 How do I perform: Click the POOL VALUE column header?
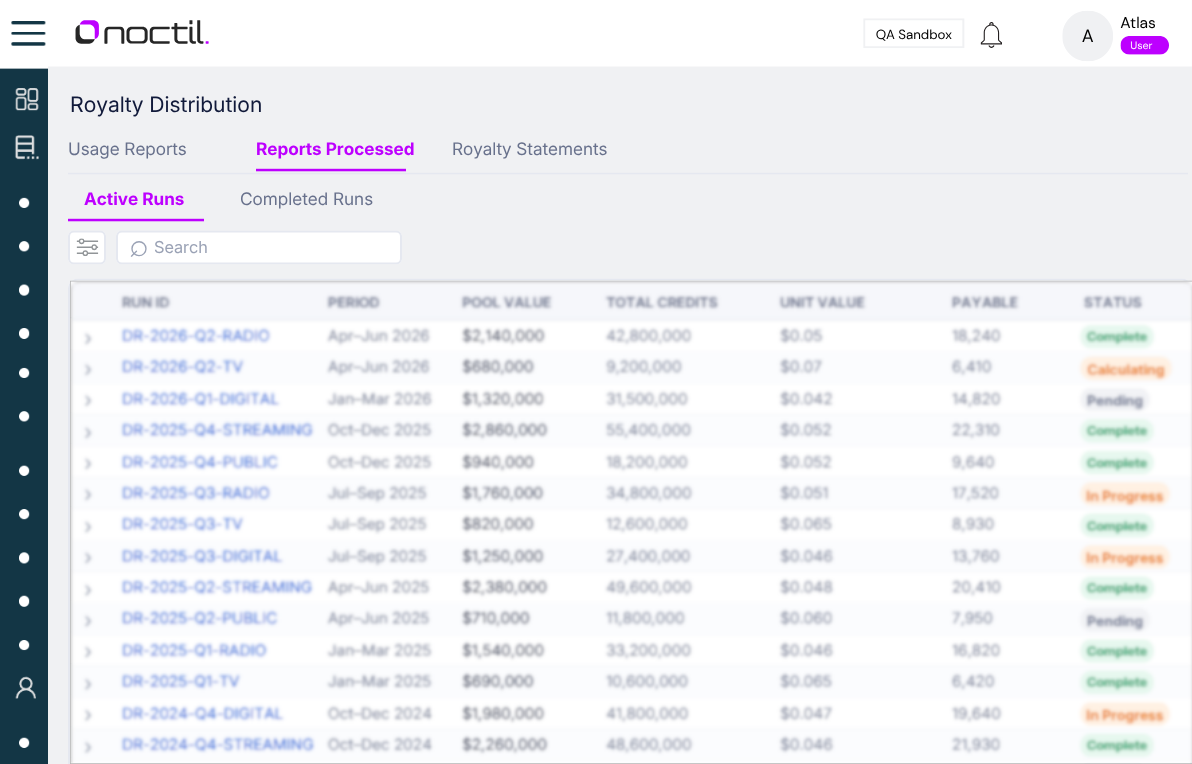coord(506,303)
